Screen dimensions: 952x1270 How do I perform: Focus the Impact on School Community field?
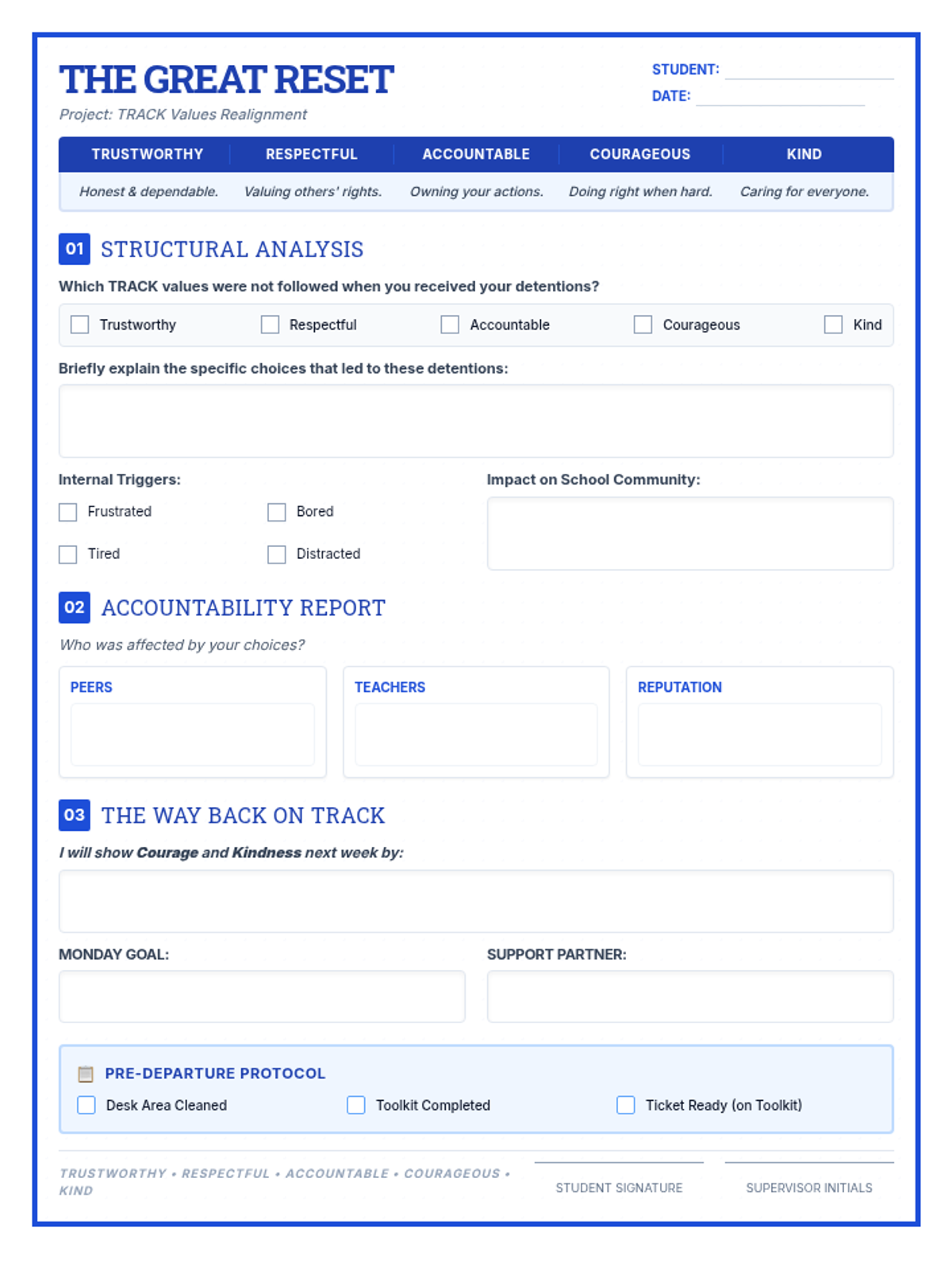(x=690, y=533)
